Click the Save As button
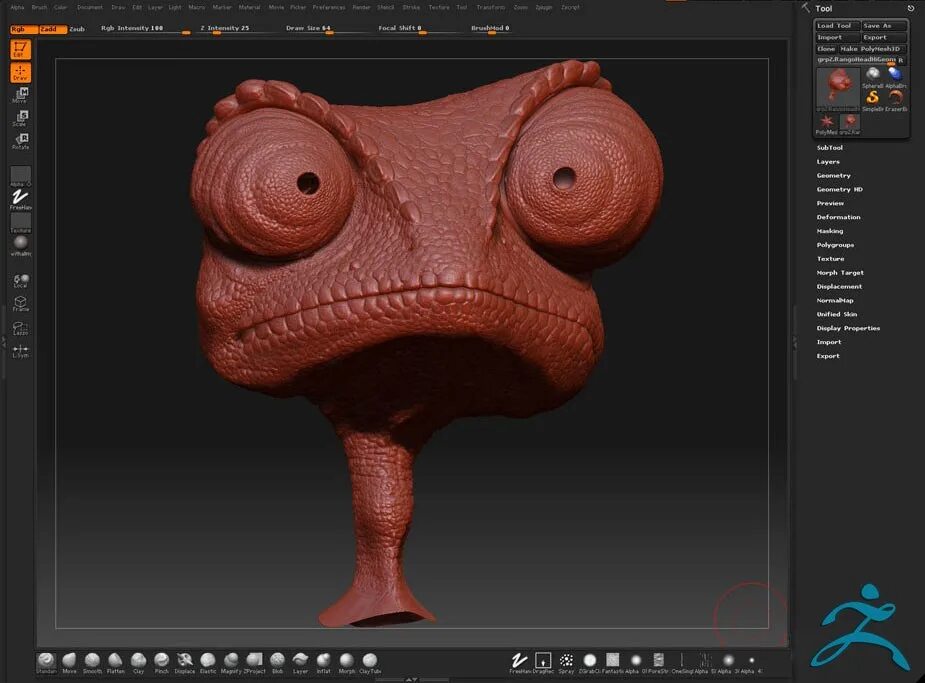 point(884,25)
